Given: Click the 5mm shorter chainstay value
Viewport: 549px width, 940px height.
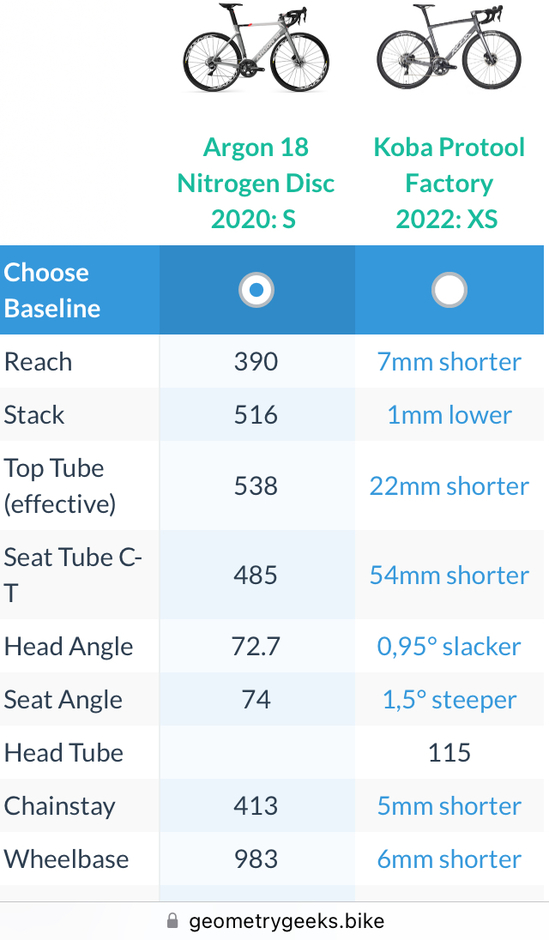Looking at the screenshot, I should click(x=449, y=806).
